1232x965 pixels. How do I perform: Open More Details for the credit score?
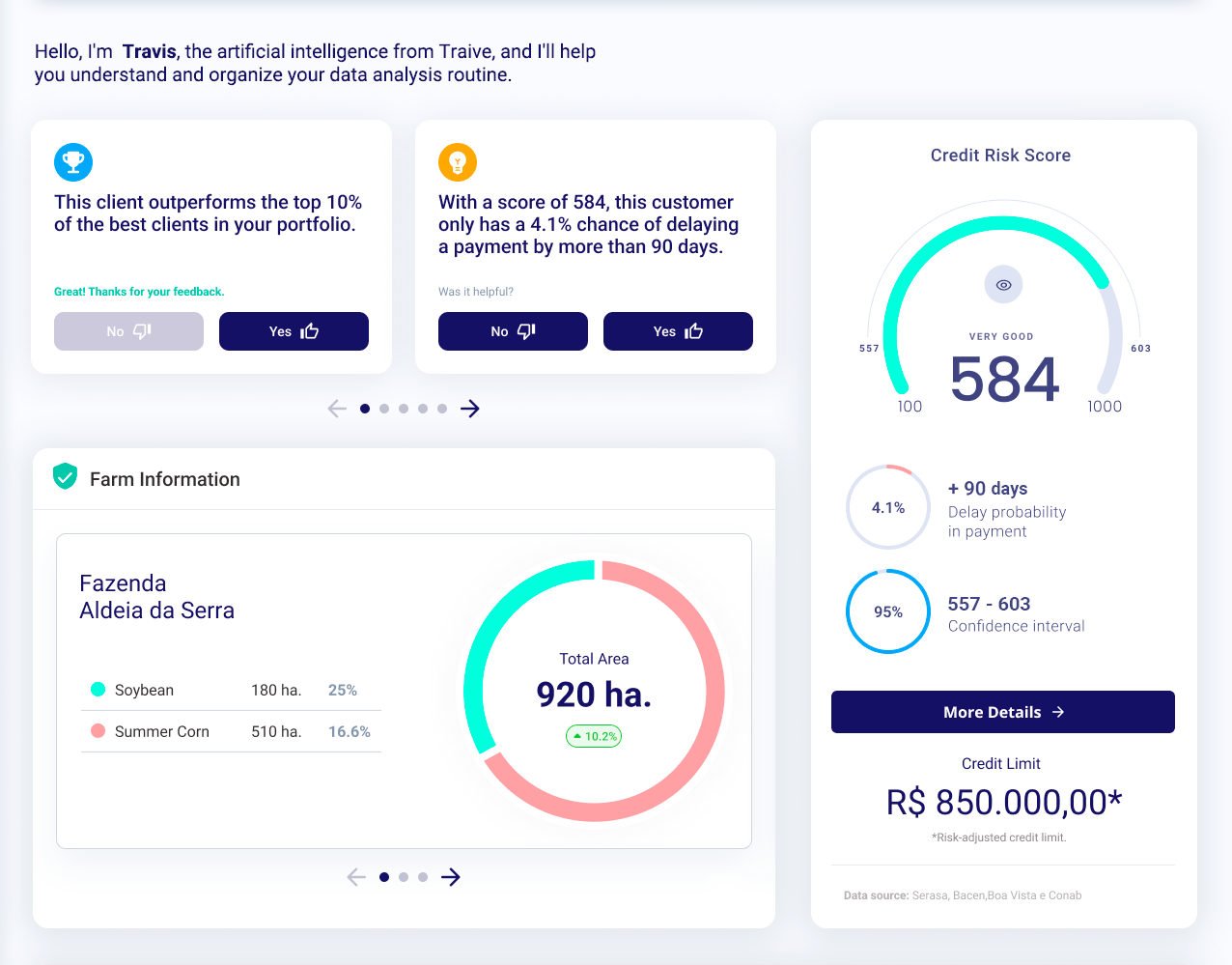(1002, 712)
